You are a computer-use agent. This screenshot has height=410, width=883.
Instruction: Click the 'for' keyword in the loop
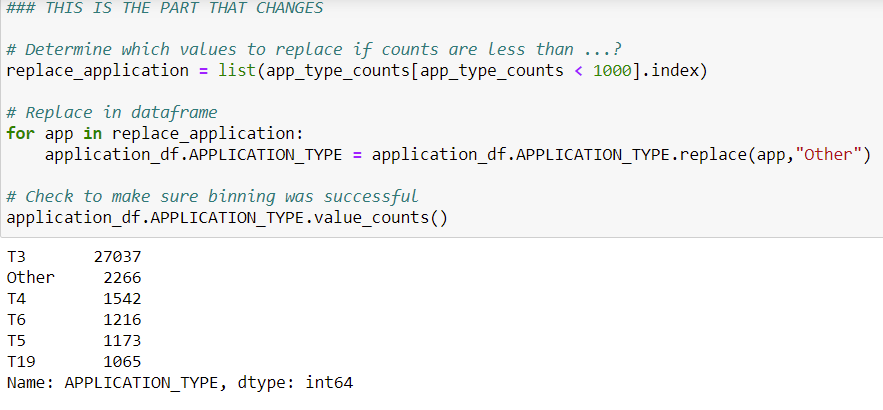click(20, 133)
